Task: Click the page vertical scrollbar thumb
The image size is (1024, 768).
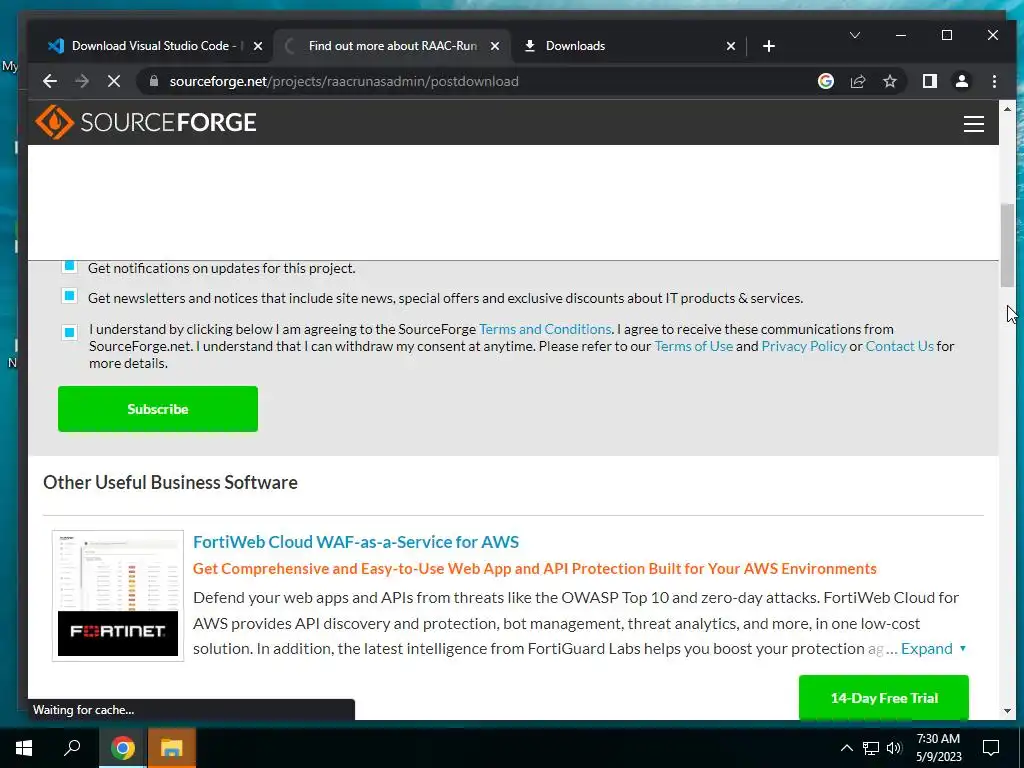Action: (1008, 245)
